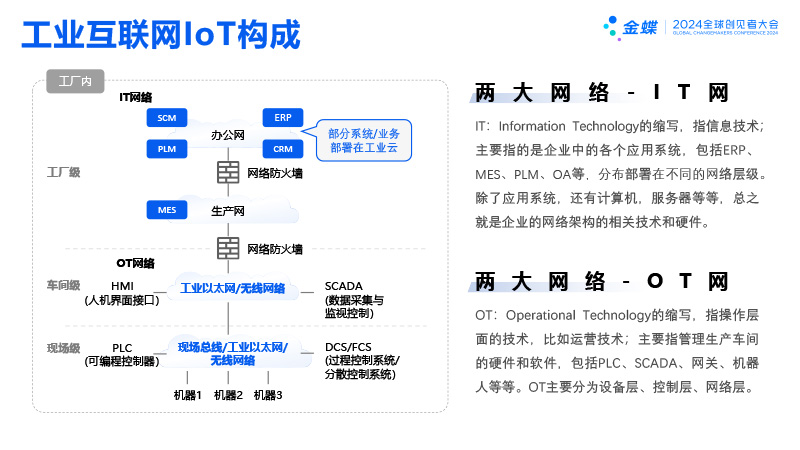Viewport: 800px width, 450px height.
Task: Click the CRM blue box
Action: [x=282, y=149]
